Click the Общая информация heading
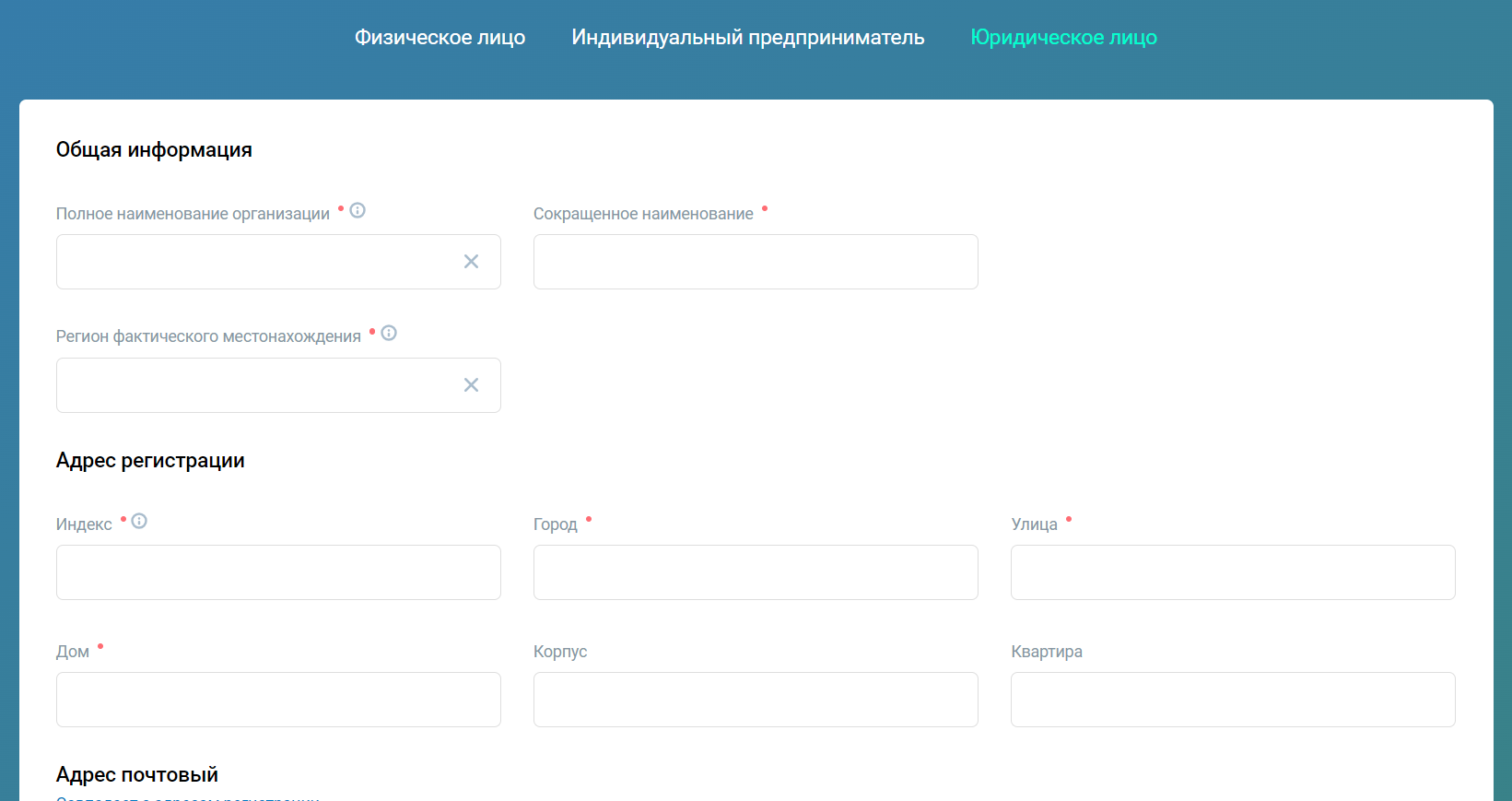 coord(154,150)
